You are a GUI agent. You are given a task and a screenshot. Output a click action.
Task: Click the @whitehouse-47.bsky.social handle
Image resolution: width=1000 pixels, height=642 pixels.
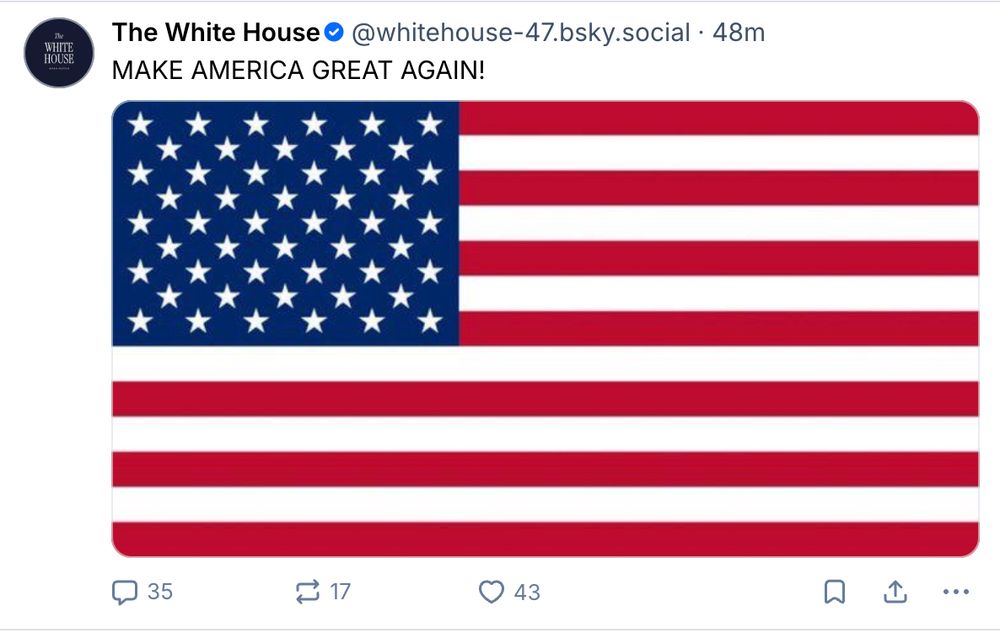click(520, 33)
